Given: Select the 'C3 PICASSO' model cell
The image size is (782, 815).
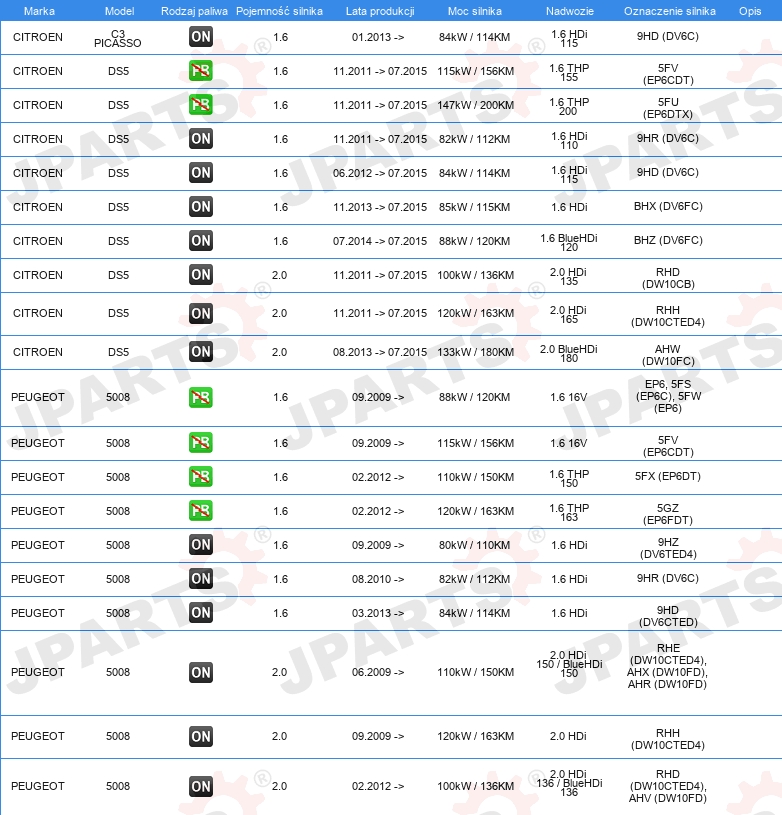Looking at the screenshot, I should [x=118, y=38].
